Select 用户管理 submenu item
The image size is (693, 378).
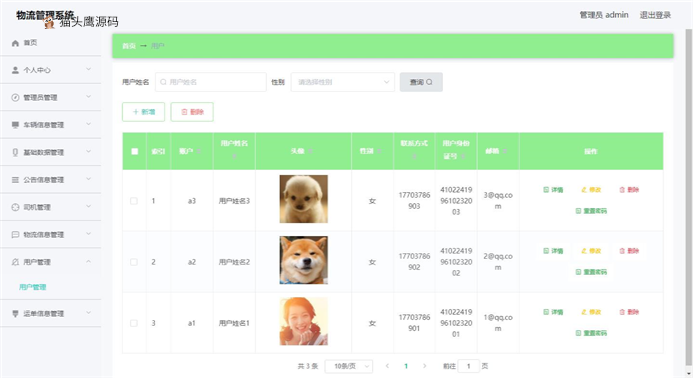pos(33,287)
